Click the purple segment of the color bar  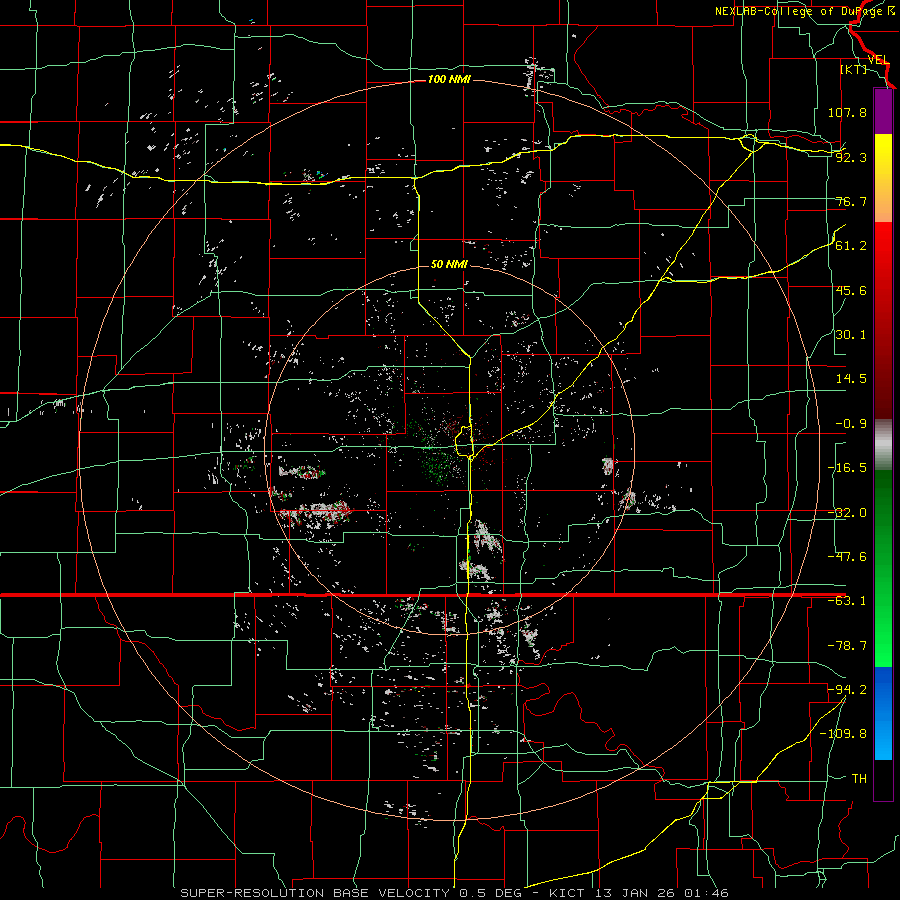pyautogui.click(x=883, y=111)
